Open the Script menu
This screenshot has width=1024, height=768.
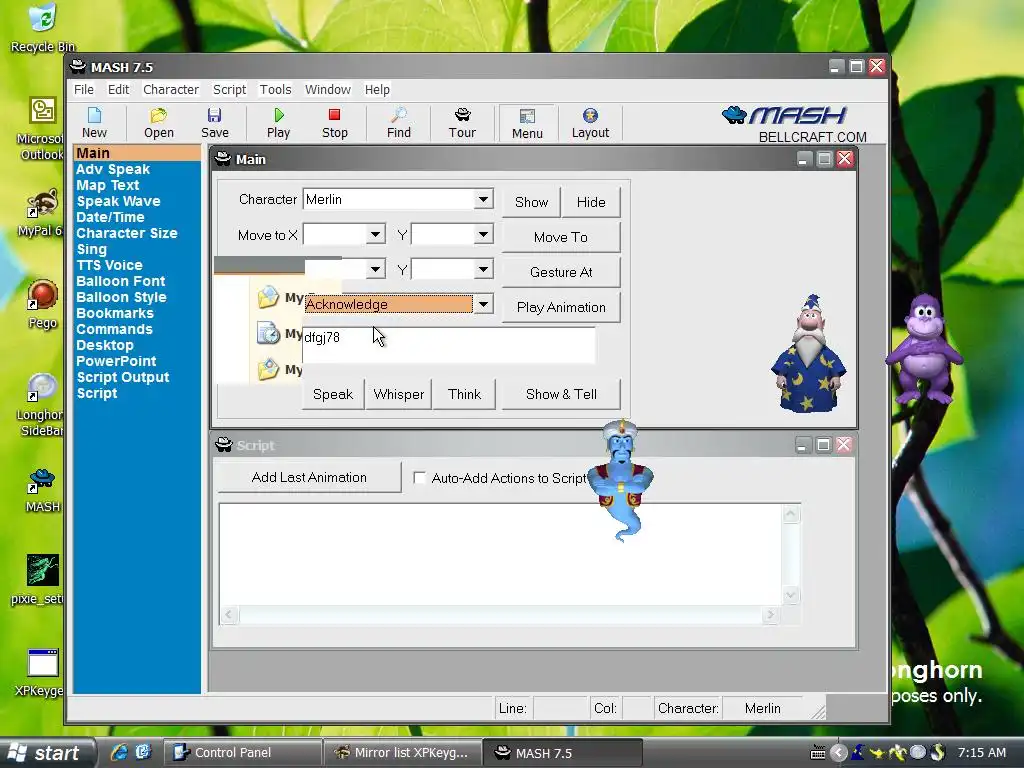point(229,89)
